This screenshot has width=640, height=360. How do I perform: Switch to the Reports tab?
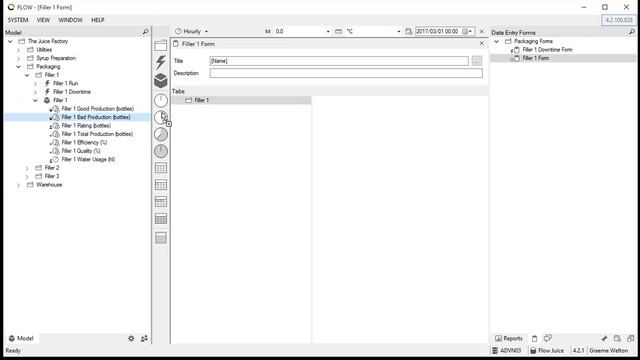tap(509, 338)
